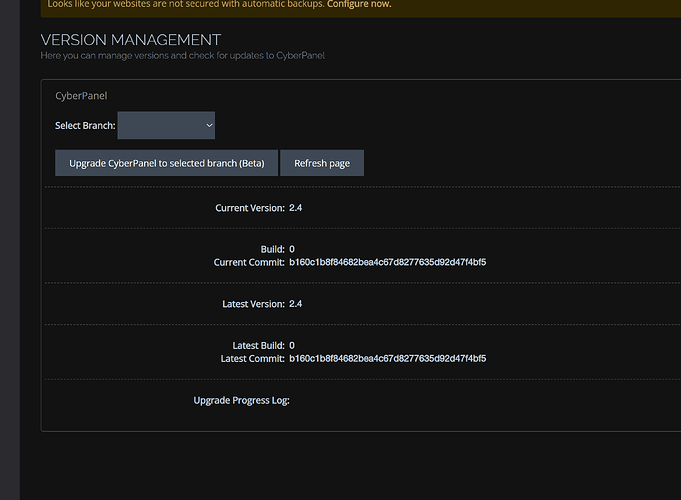
Task: Click the Latest Commit label
Action: click(x=252, y=359)
